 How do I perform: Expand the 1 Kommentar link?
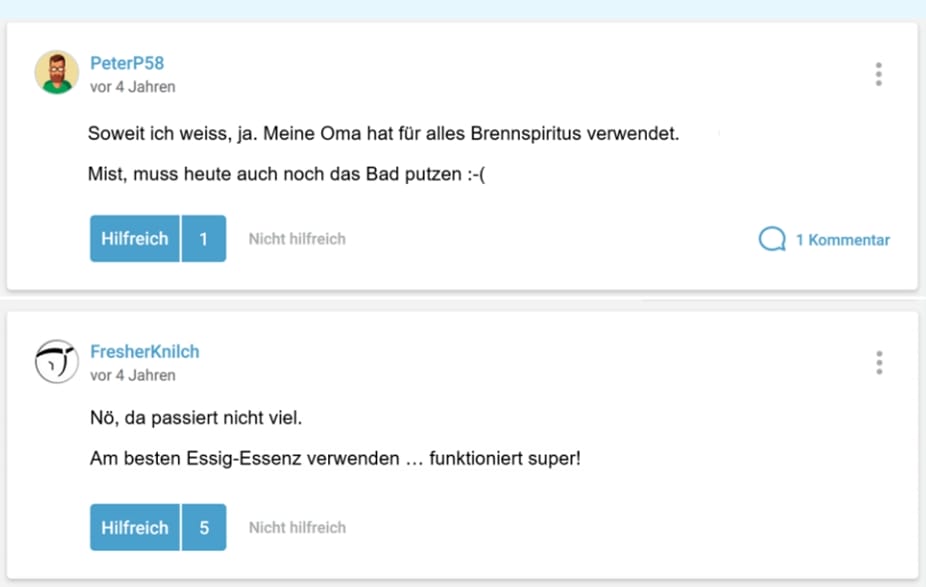pyautogui.click(x=842, y=240)
